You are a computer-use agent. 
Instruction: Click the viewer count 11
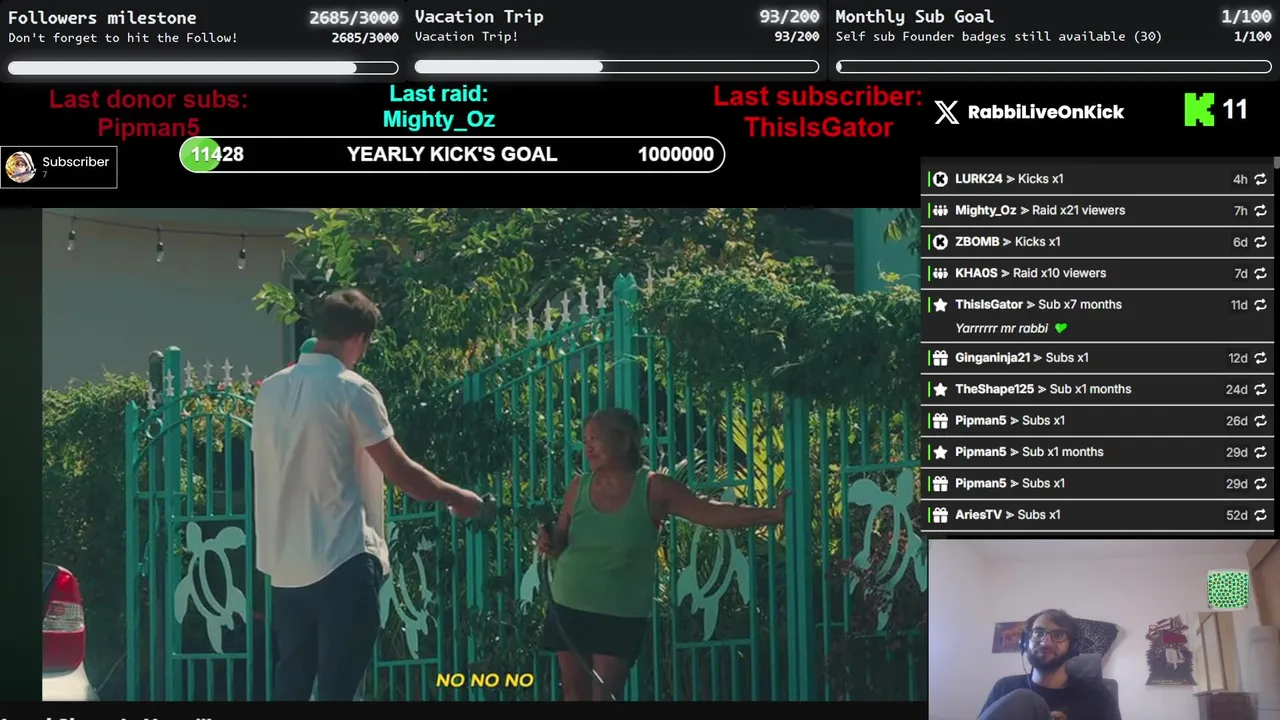coord(1235,110)
